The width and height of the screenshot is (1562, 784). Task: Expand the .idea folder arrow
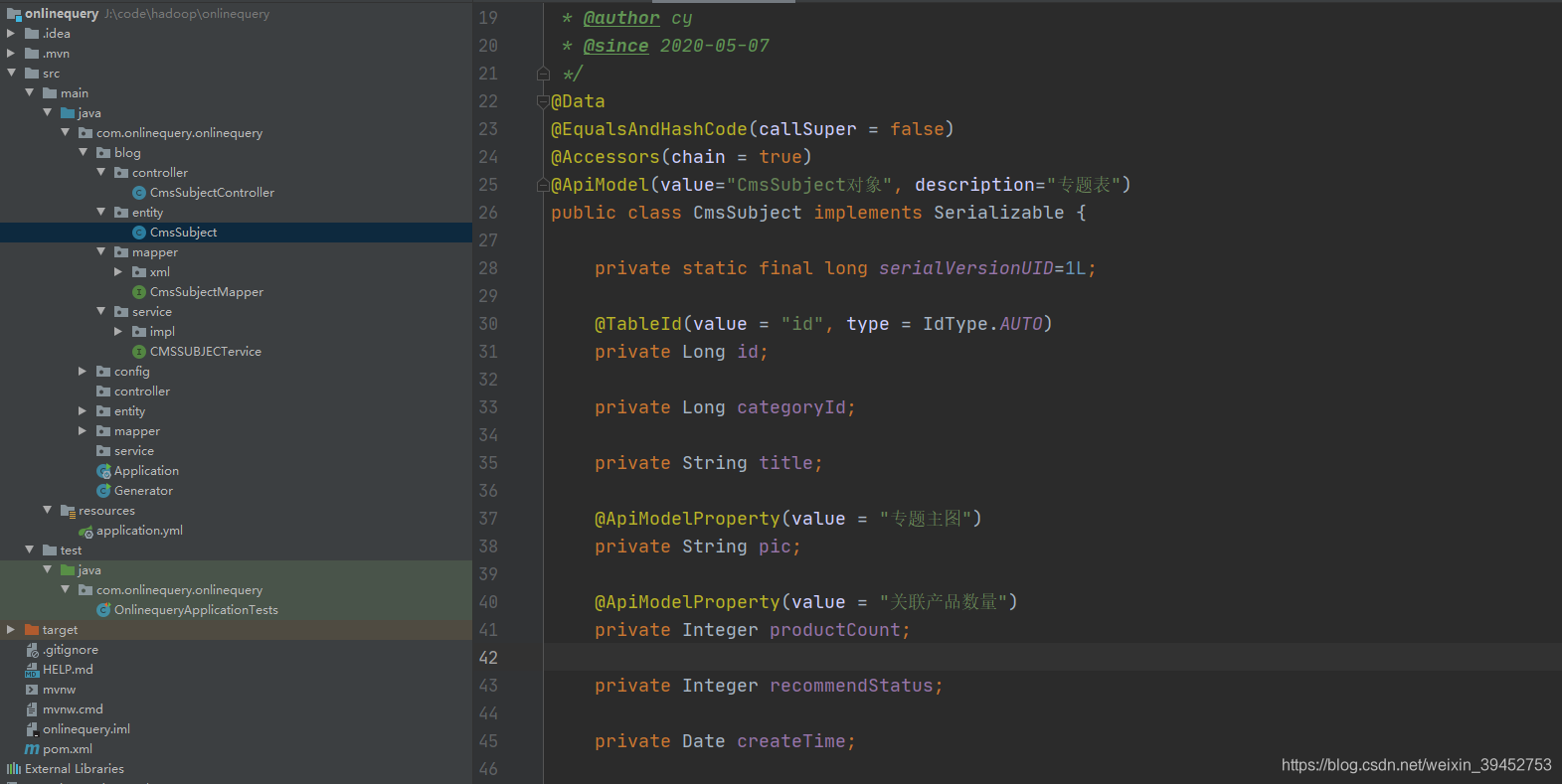[11, 34]
